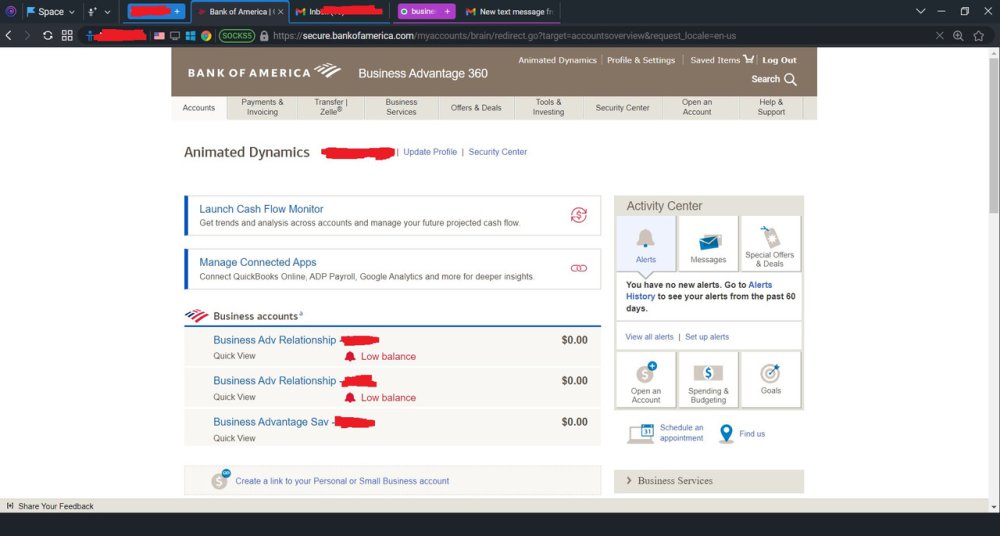This screenshot has height=536, width=1000.
Task: Click the Schedule an appointment calendar icon
Action: 641,433
